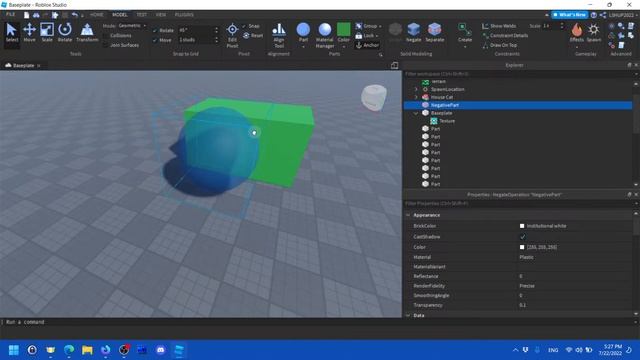
Task: Toggle the Join Surfaces checkbox
Action: 106,45
